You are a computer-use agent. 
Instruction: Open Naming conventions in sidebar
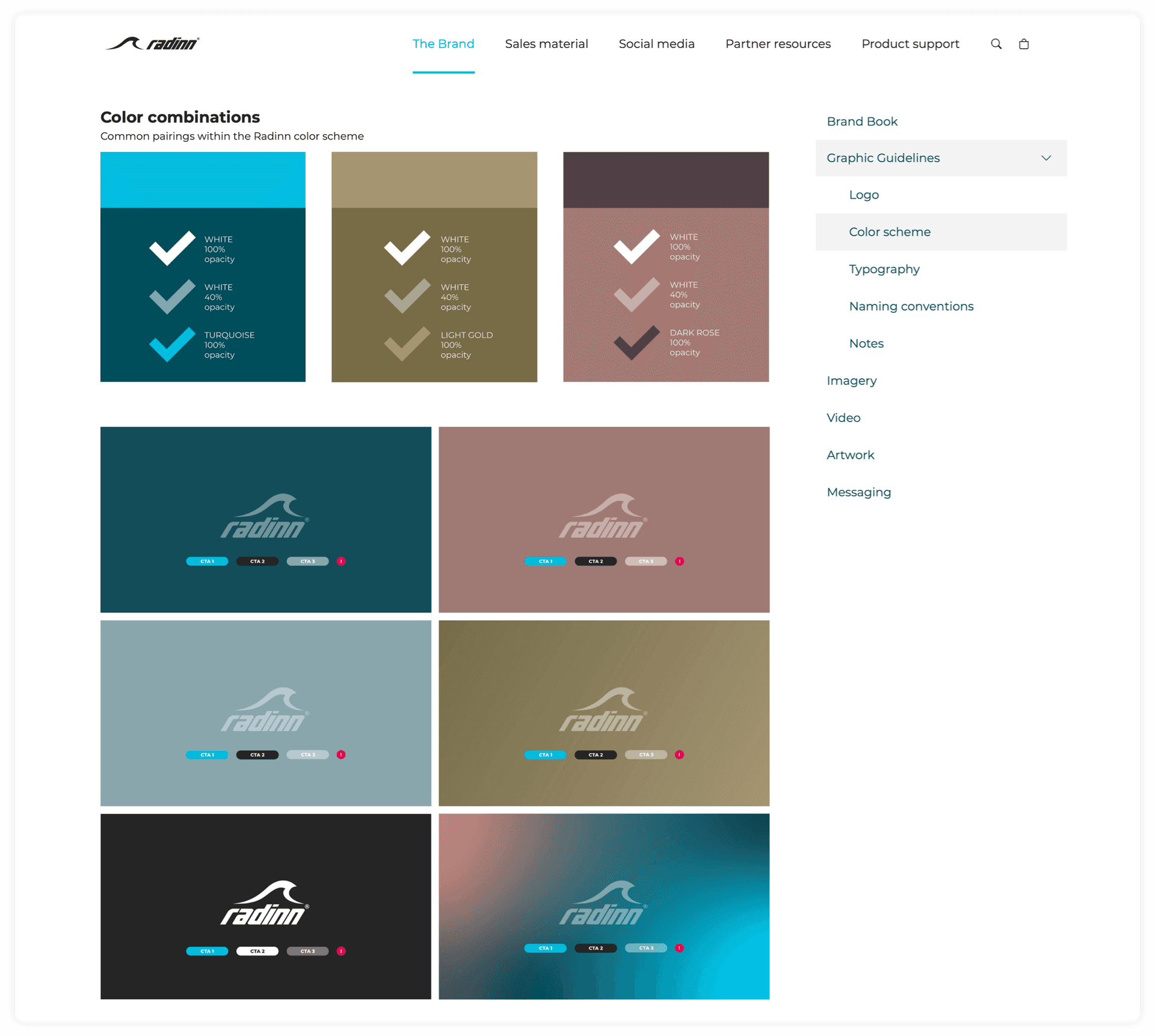point(911,306)
